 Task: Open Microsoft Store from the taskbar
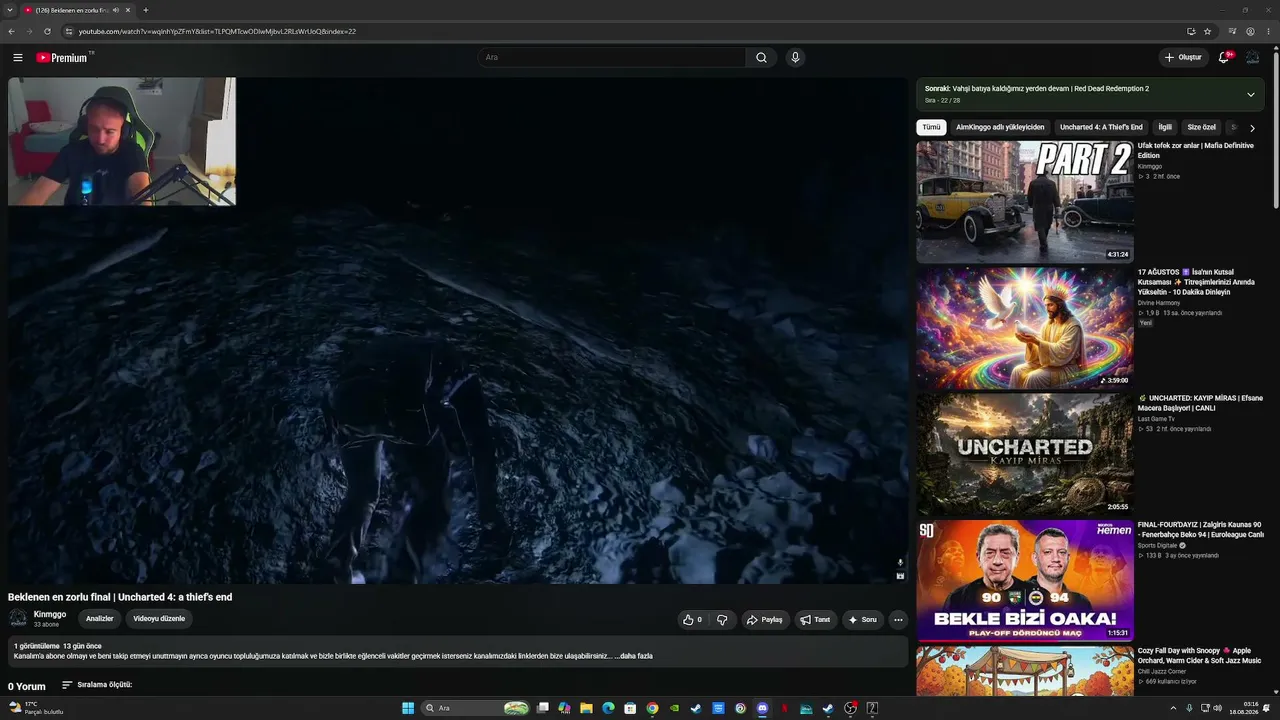pyautogui.click(x=630, y=708)
